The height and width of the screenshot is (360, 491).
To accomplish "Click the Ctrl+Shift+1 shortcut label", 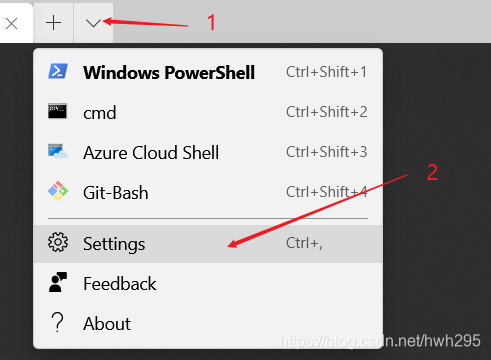I will click(326, 72).
